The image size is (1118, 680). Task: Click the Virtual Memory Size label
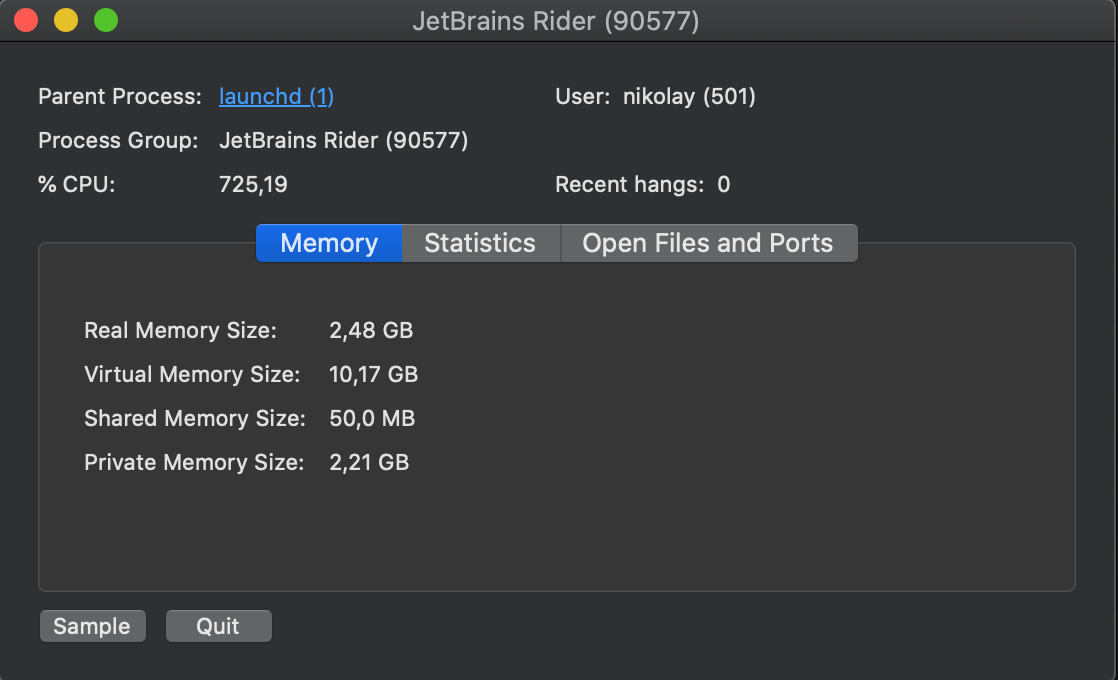[193, 374]
